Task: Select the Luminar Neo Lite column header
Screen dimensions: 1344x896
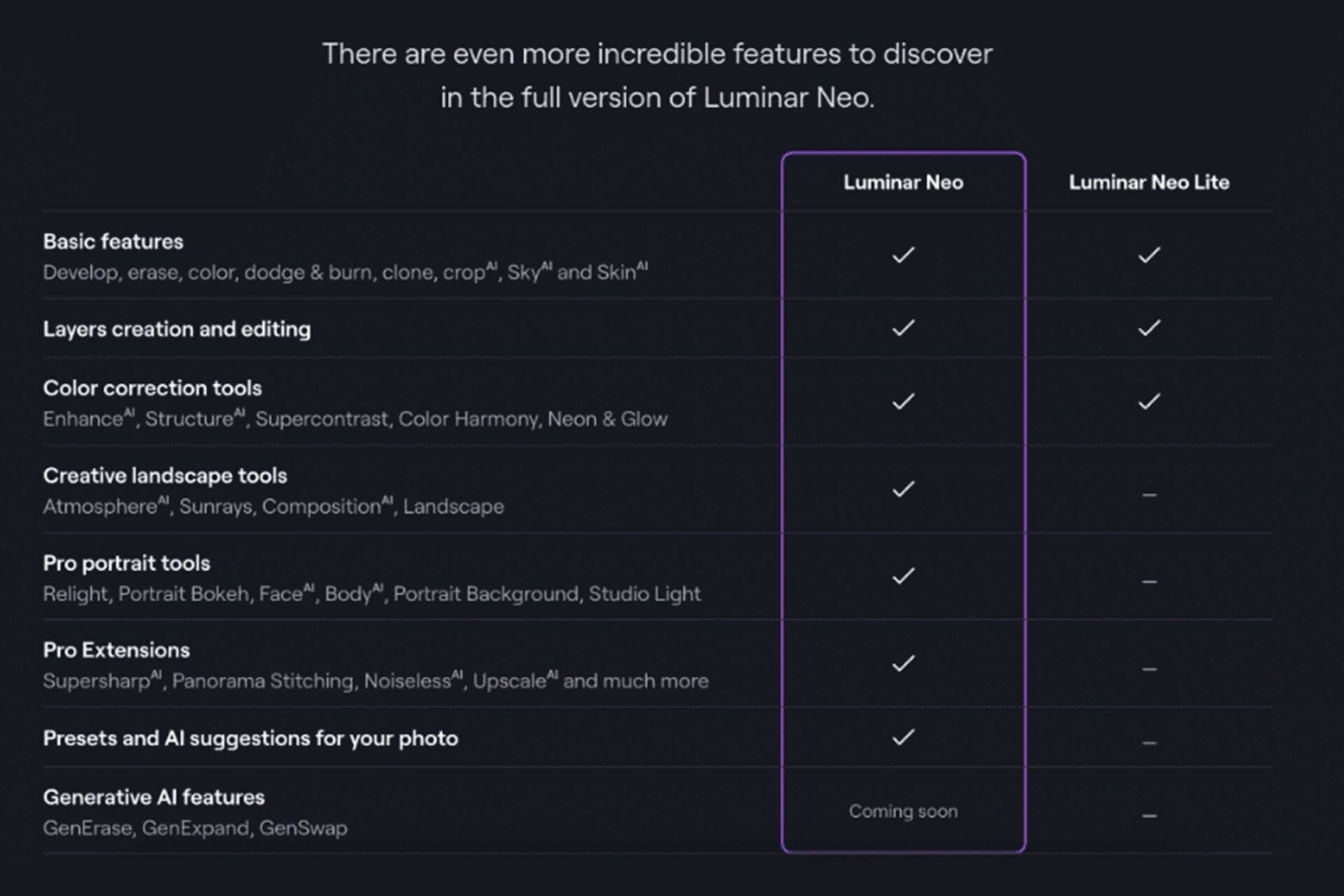Action: (1149, 183)
